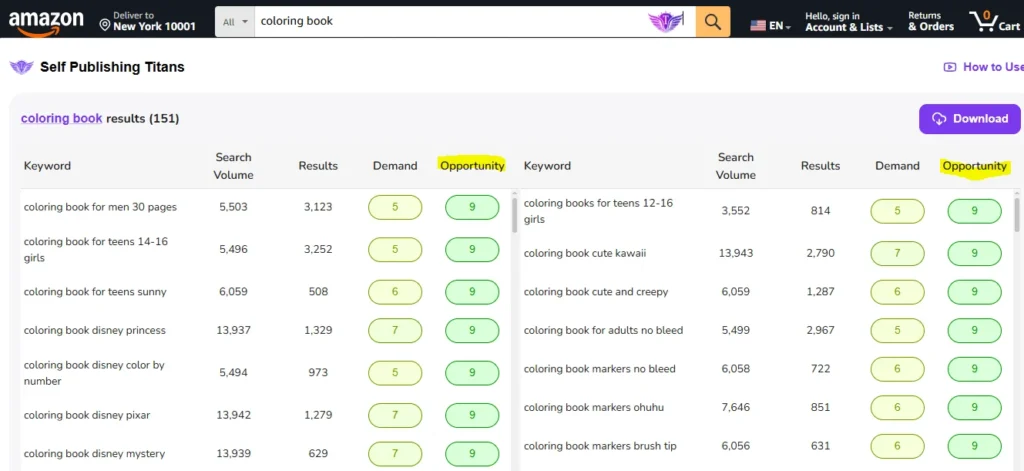Select keyword coloring book for men 30 pages
1024x471 pixels.
pos(101,207)
